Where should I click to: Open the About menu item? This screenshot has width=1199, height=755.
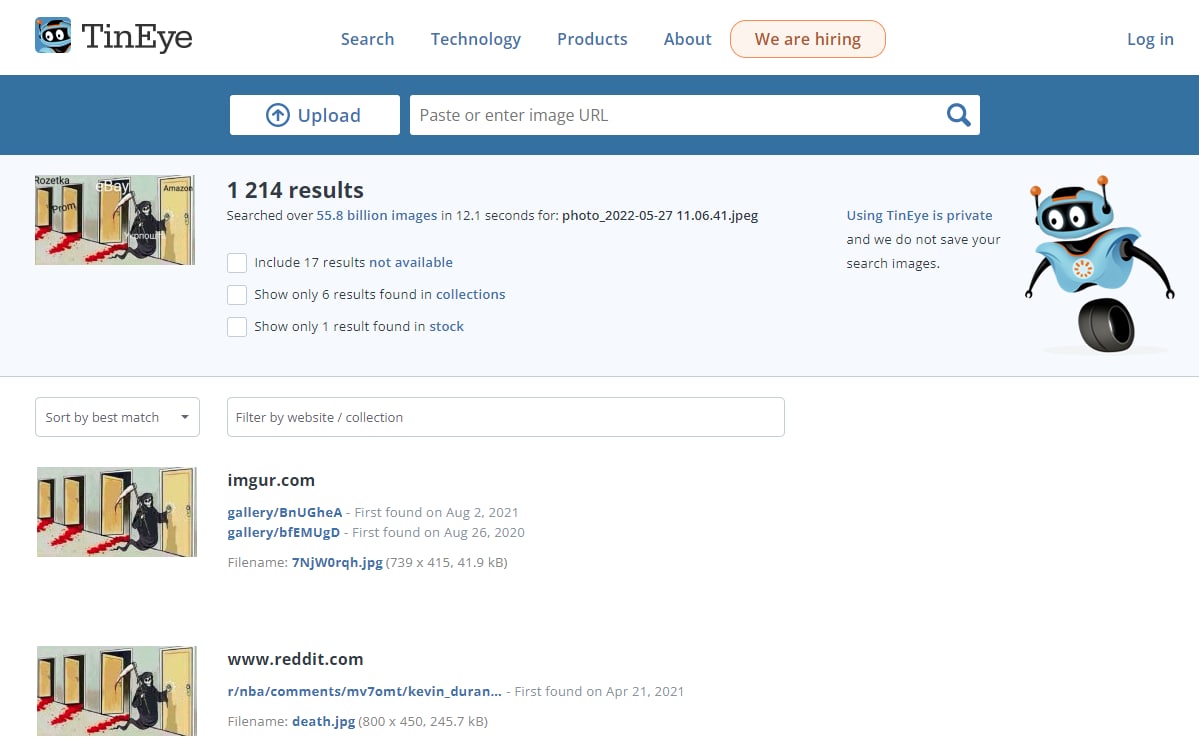click(687, 39)
